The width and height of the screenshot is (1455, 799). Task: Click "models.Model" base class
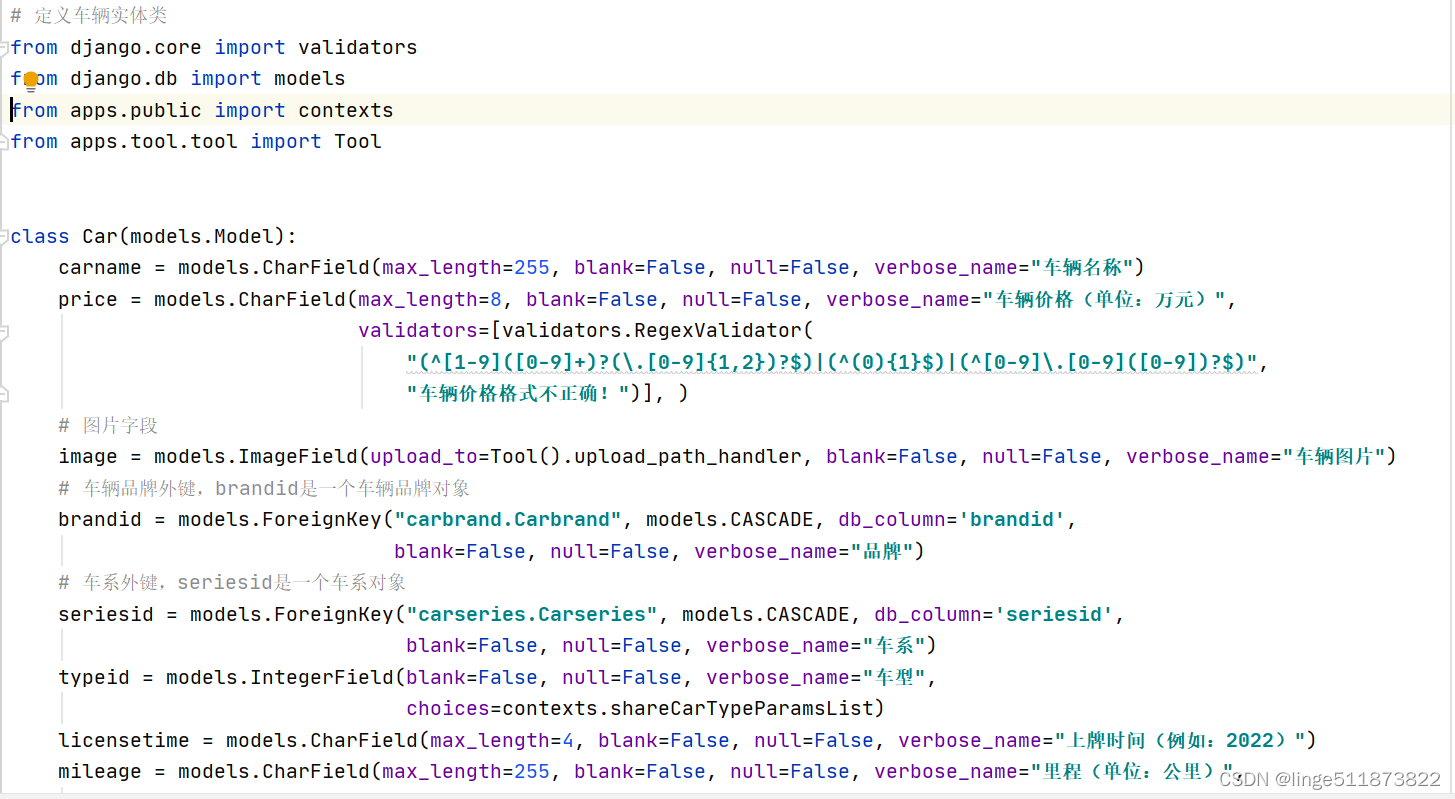207,236
